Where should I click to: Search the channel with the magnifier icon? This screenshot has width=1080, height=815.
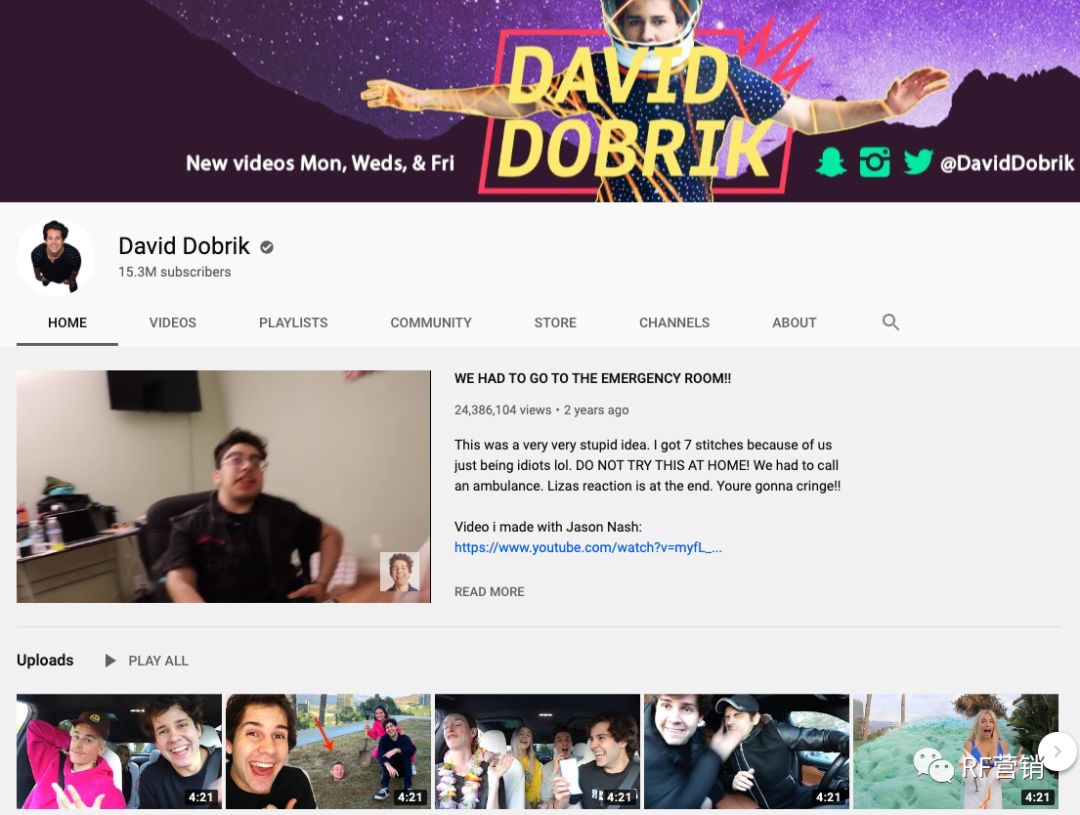click(891, 322)
